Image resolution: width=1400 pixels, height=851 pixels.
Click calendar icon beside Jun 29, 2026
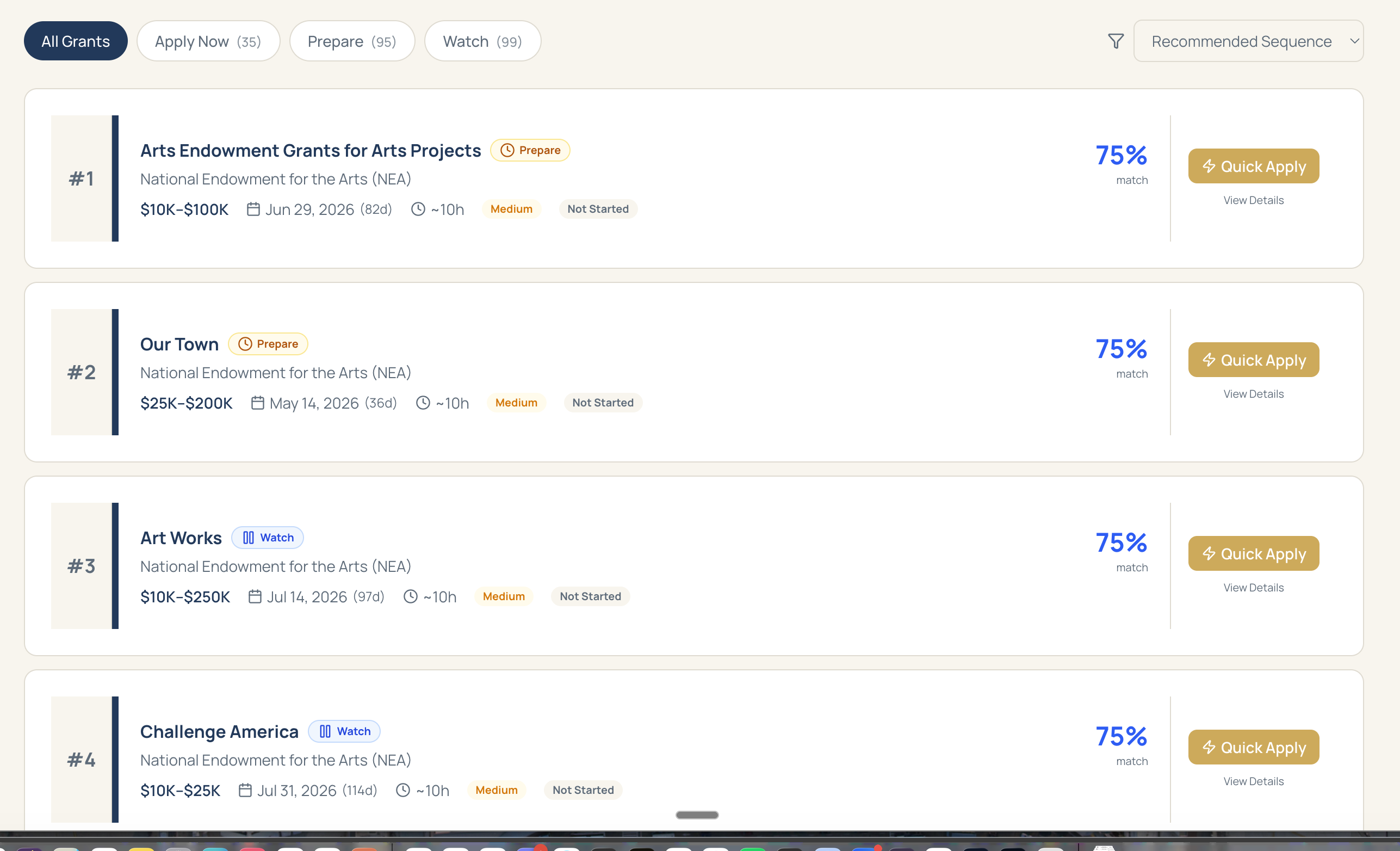253,209
